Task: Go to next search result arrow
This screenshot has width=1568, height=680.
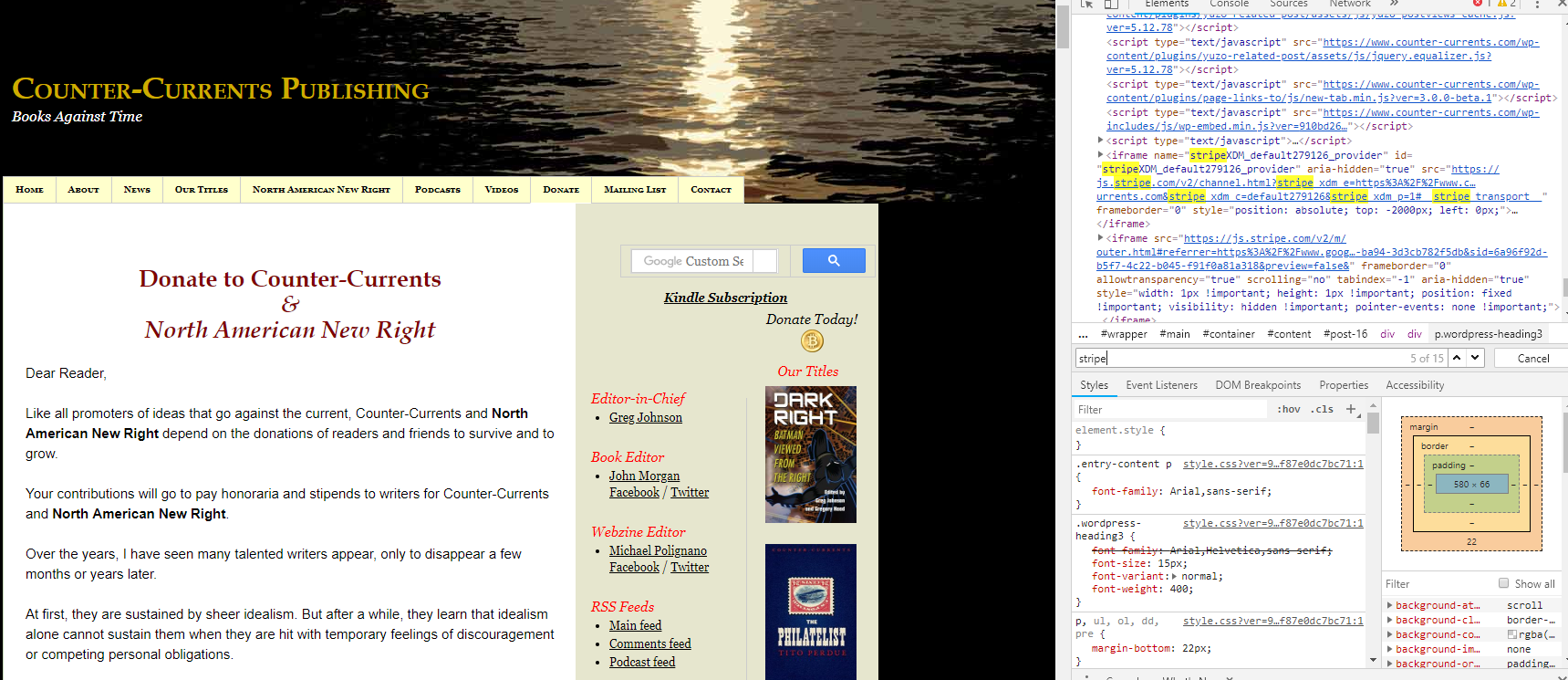Action: pos(1475,358)
